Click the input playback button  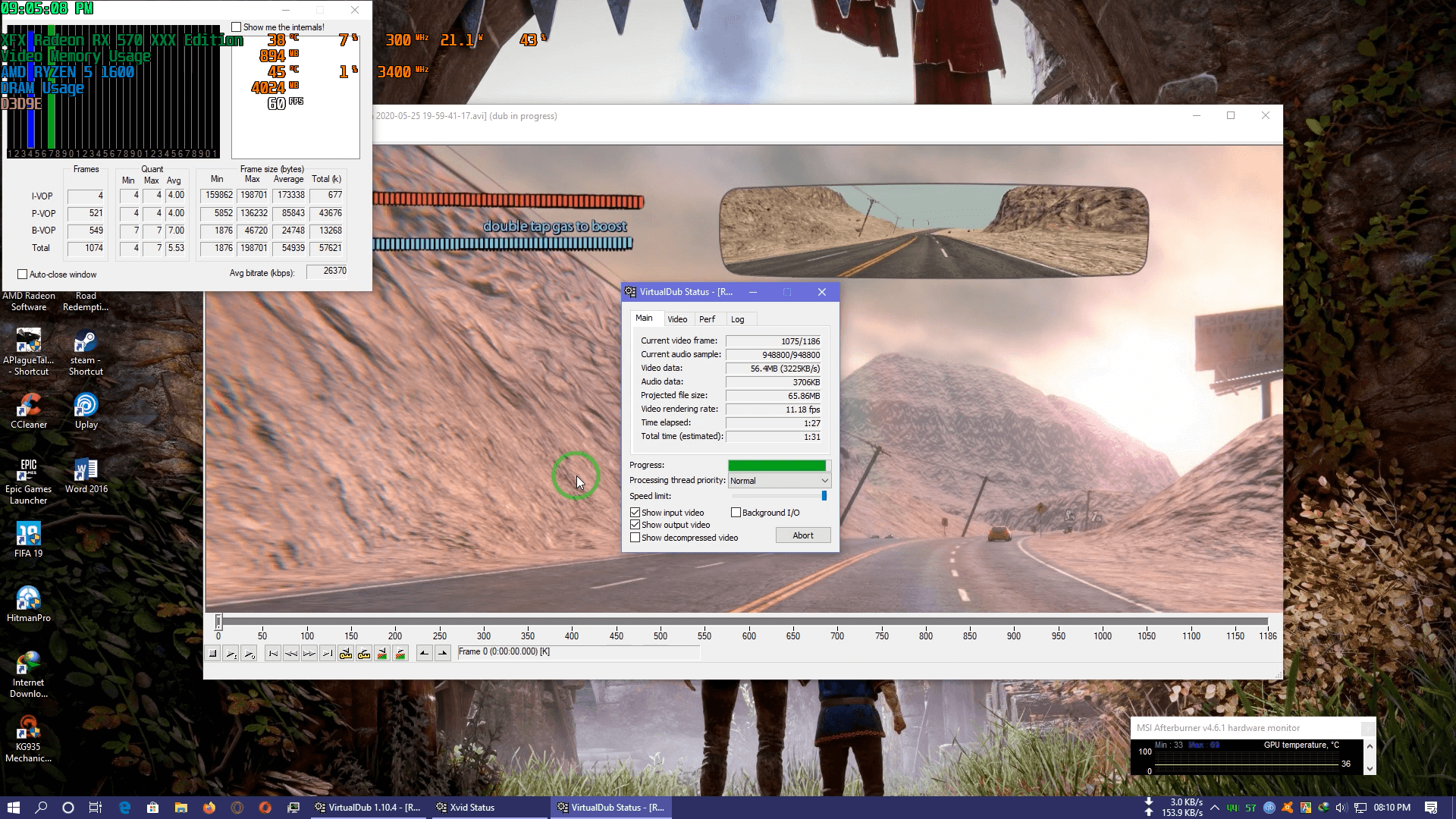pos(231,653)
